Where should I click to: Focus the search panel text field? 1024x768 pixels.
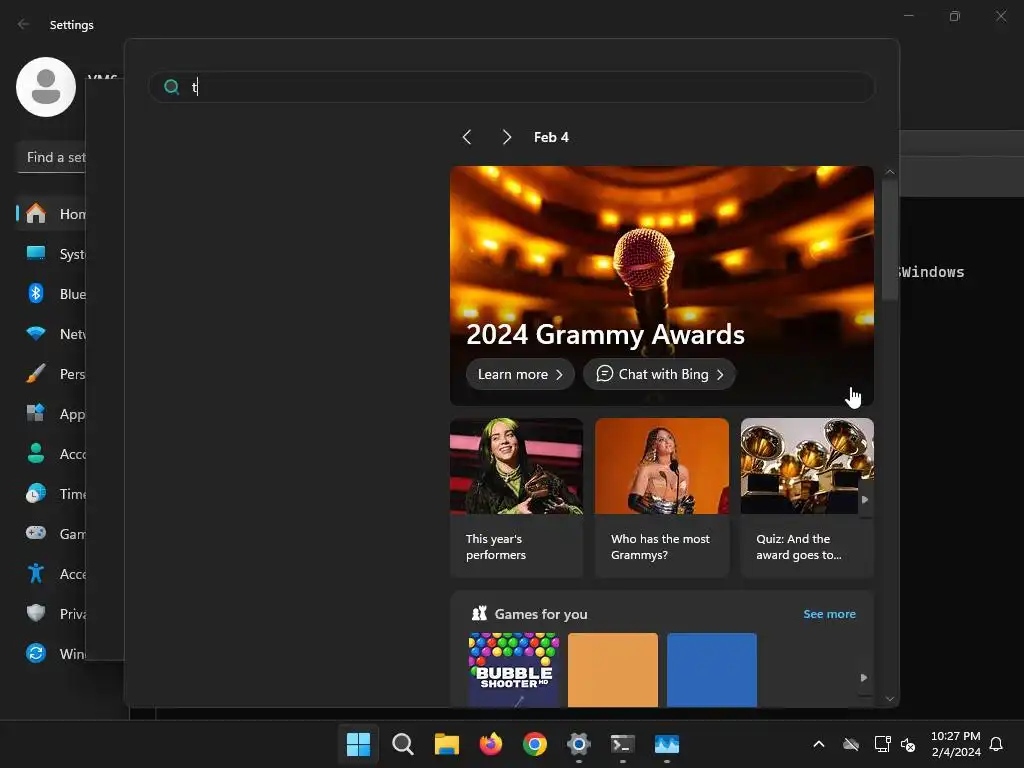(x=511, y=87)
